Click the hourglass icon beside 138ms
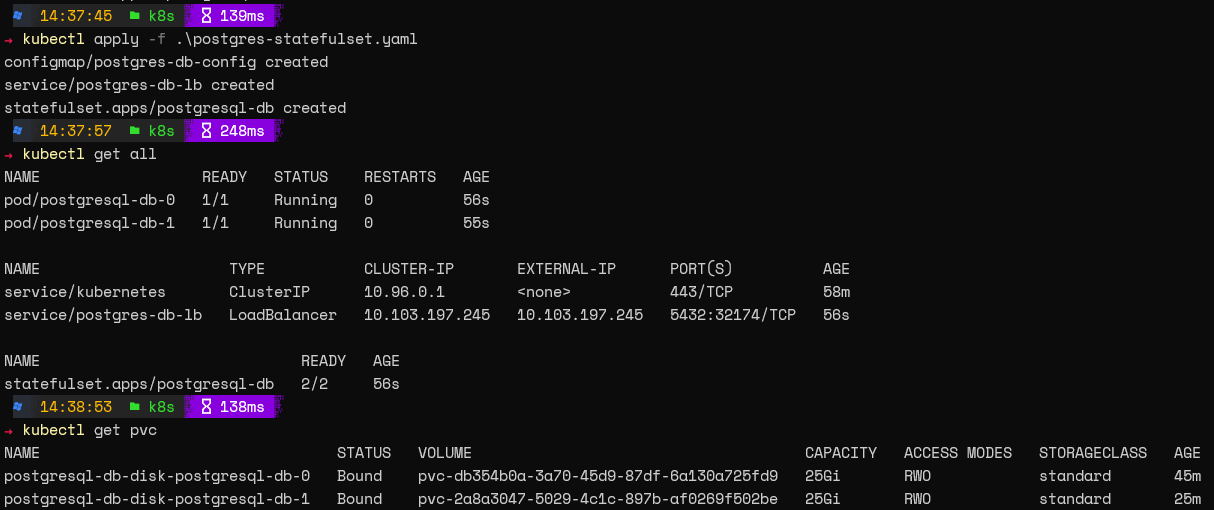Image resolution: width=1214 pixels, height=510 pixels. 207,407
